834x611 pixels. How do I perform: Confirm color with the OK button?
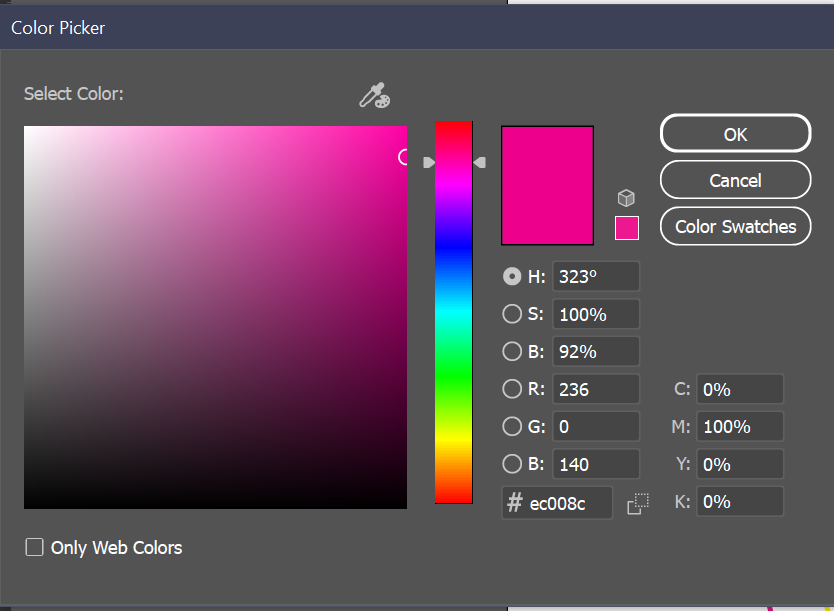pos(735,133)
